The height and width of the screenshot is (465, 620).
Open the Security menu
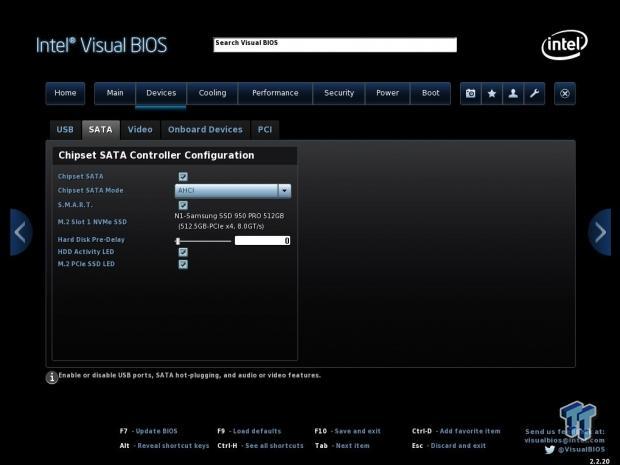[339, 93]
